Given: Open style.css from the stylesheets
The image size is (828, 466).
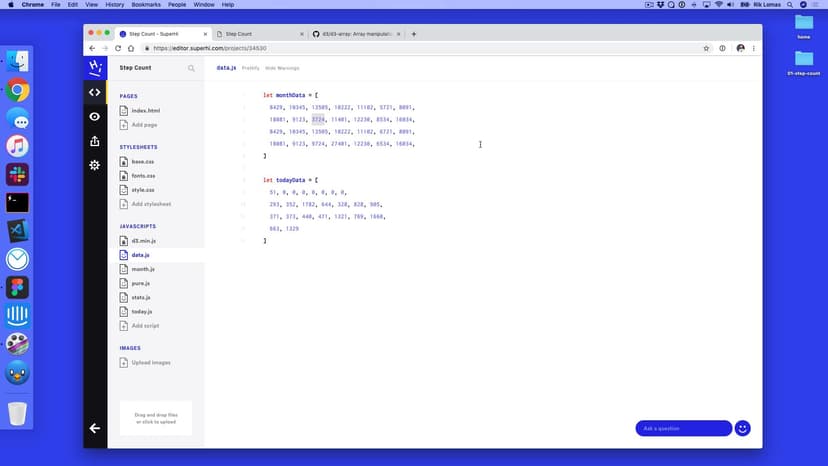Looking at the screenshot, I should [143, 189].
